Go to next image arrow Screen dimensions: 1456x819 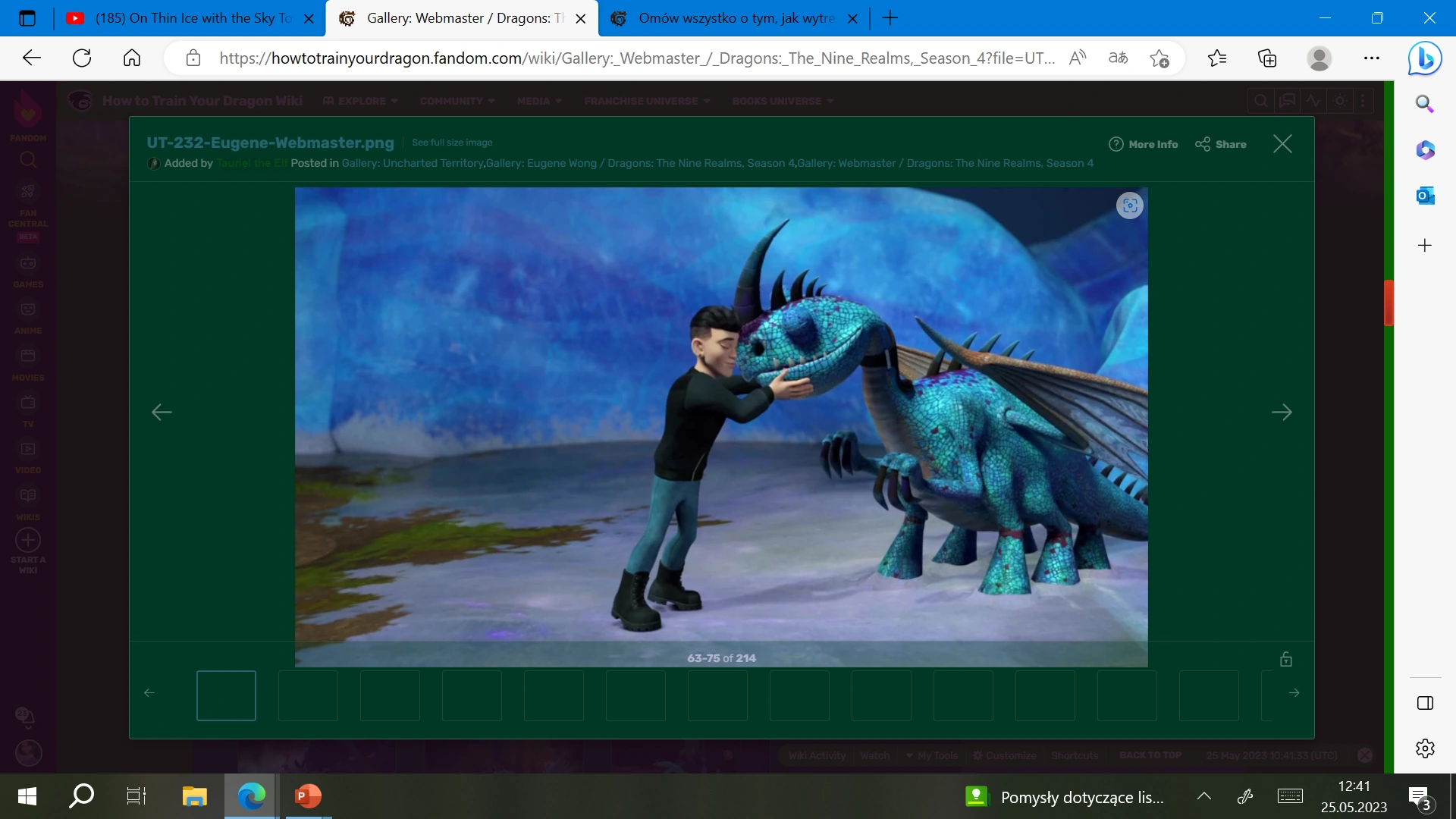point(1282,413)
